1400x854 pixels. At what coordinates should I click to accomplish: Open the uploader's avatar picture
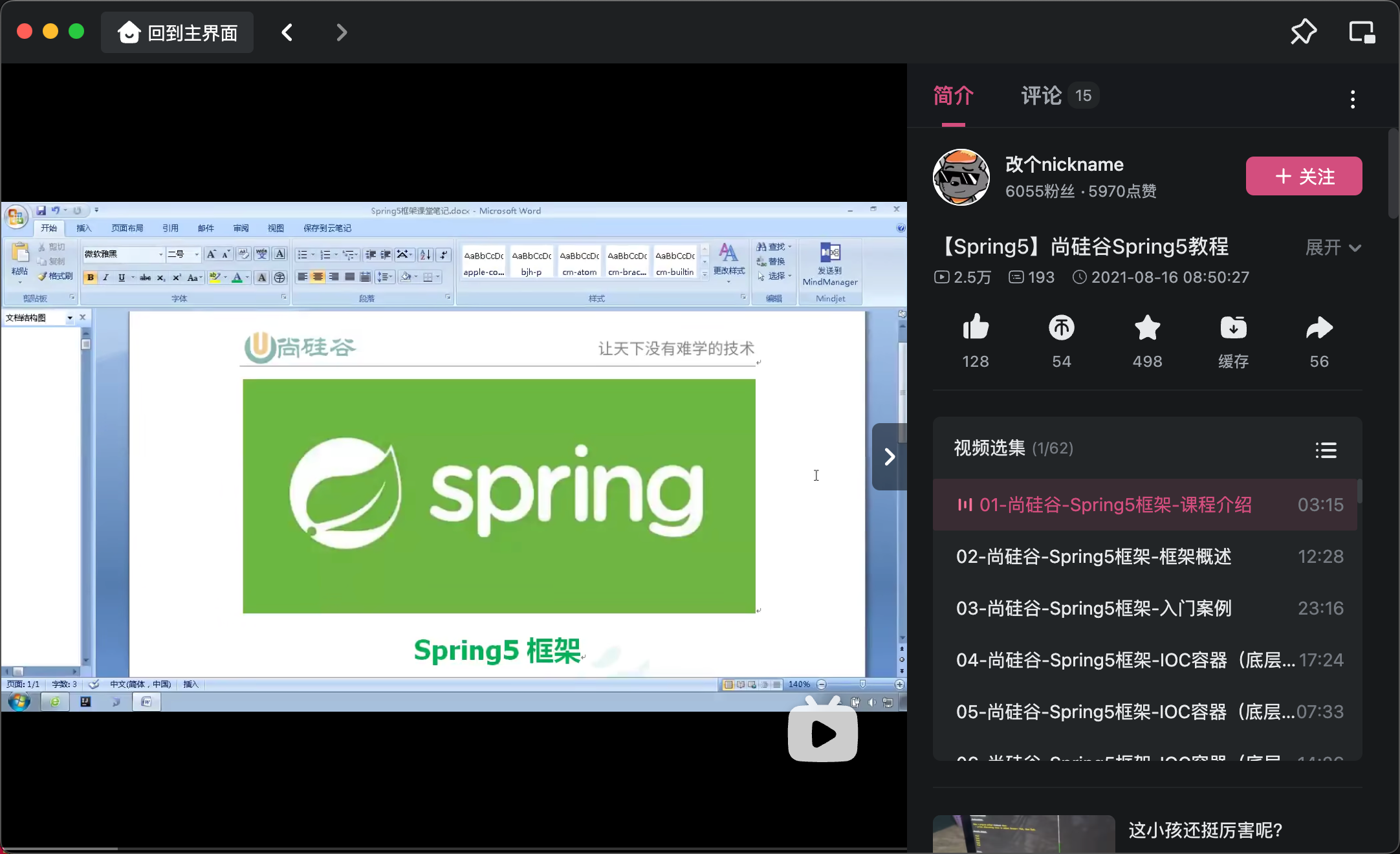pyautogui.click(x=961, y=177)
